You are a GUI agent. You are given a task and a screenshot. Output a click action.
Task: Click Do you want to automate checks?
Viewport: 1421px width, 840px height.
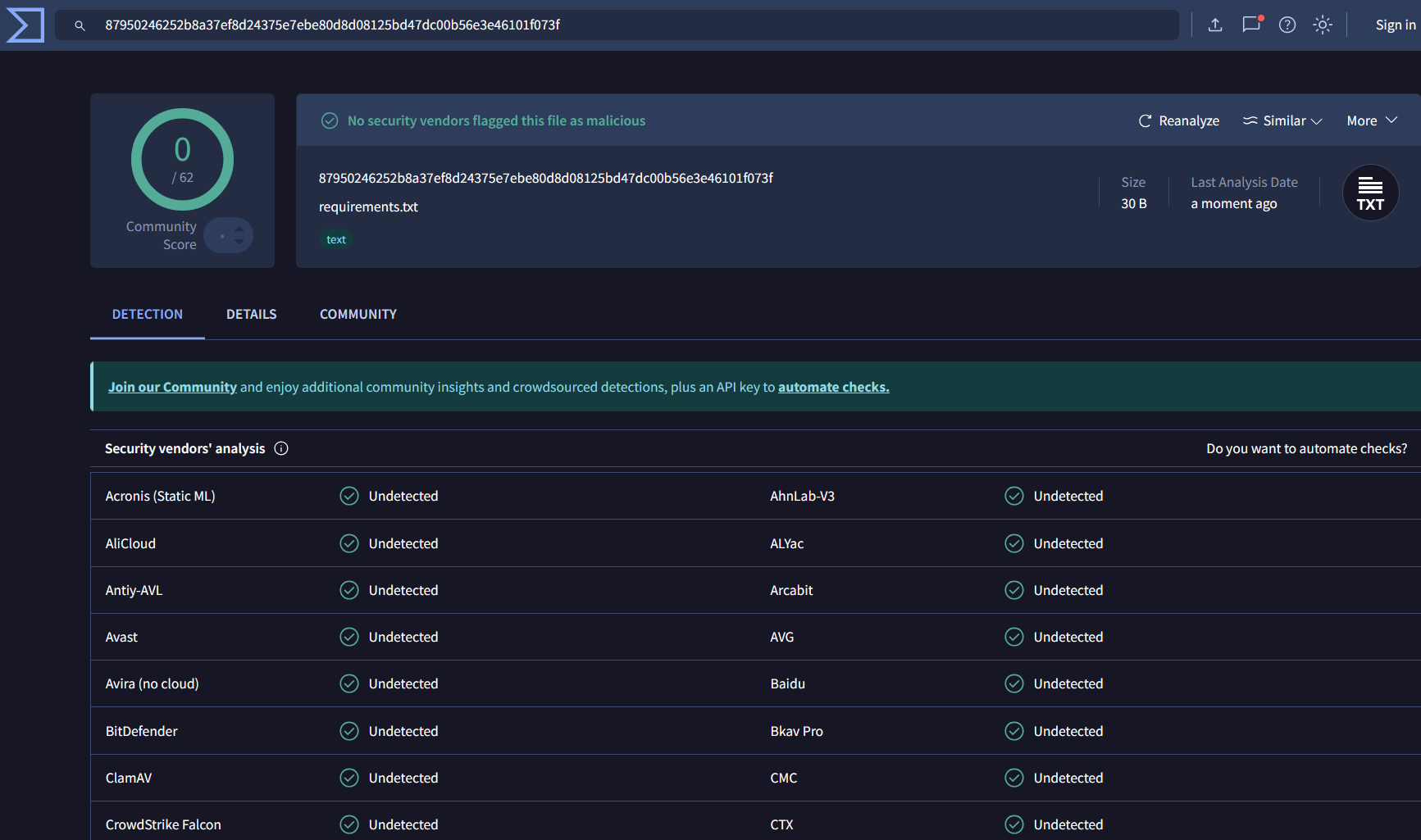click(x=1307, y=448)
